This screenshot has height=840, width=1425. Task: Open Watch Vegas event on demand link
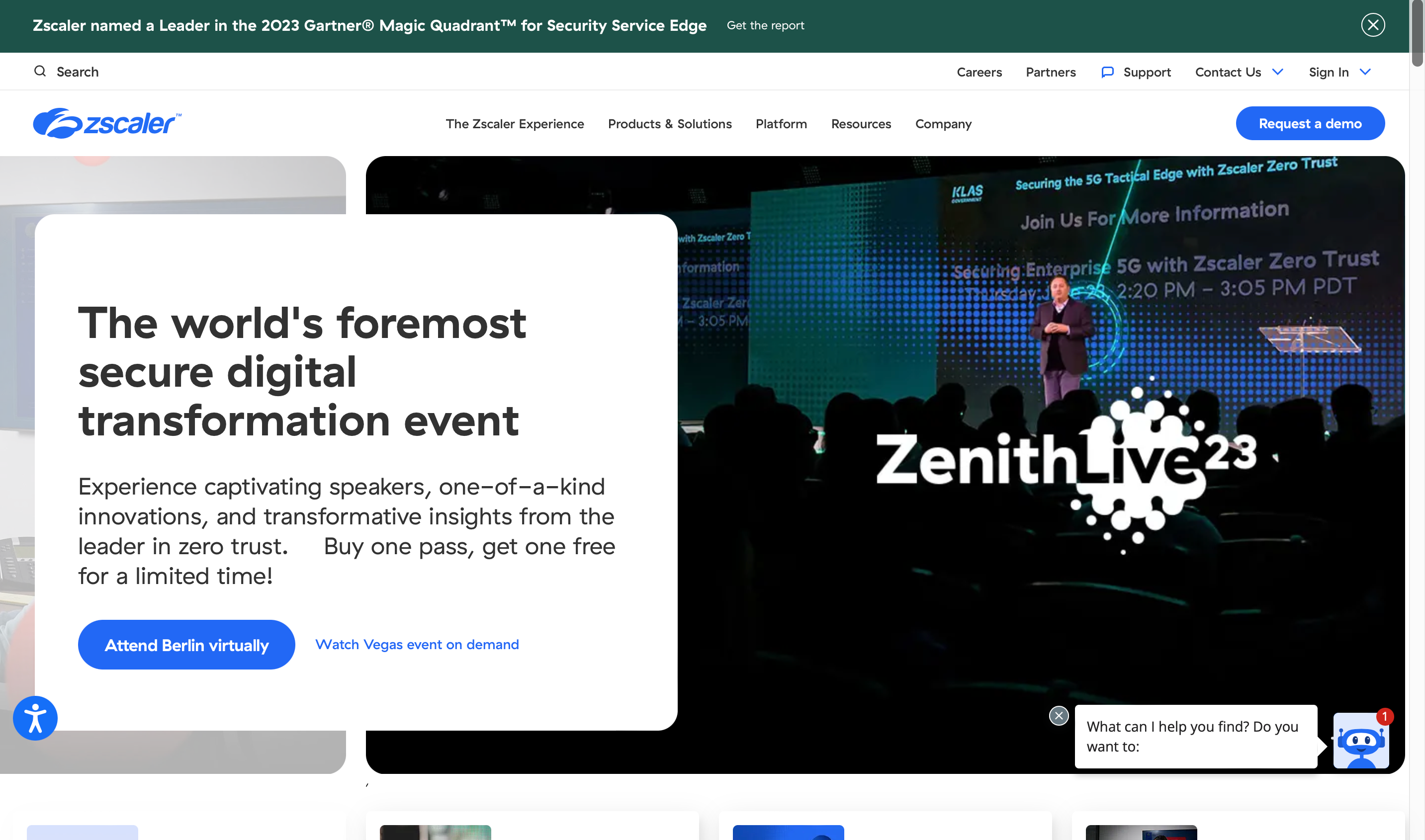pos(417,644)
